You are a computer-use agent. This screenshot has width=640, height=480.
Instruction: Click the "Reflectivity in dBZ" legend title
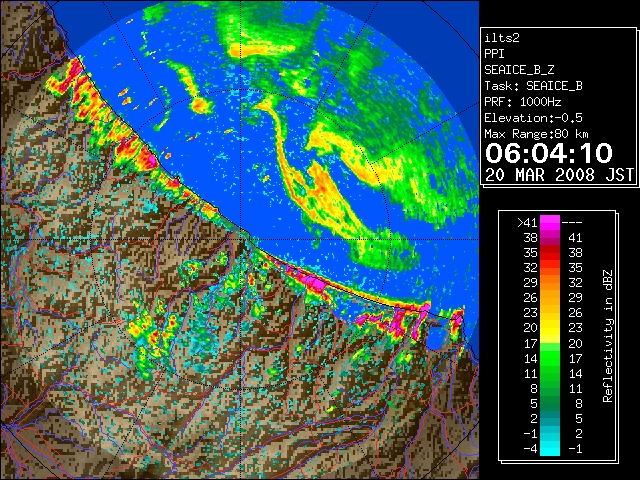[608, 336]
